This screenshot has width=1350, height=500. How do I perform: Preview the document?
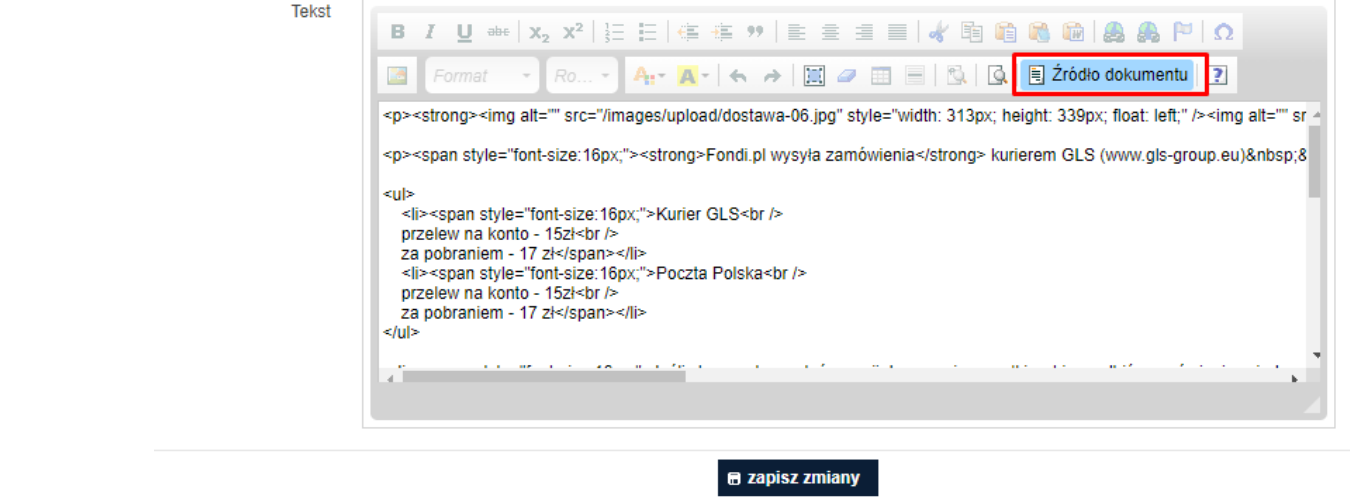point(997,75)
